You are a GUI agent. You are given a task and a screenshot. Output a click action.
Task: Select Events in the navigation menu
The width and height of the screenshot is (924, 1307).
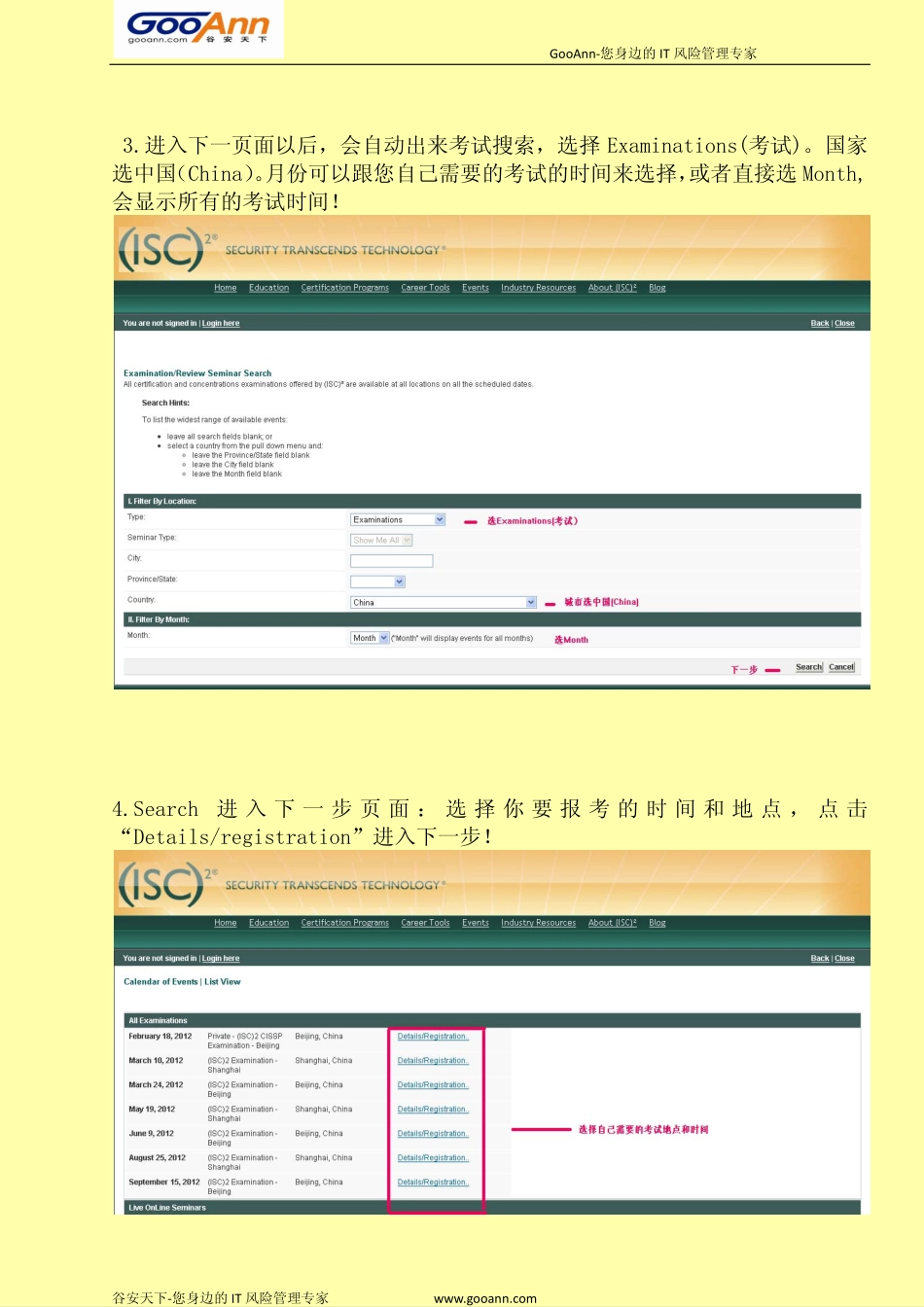point(475,288)
